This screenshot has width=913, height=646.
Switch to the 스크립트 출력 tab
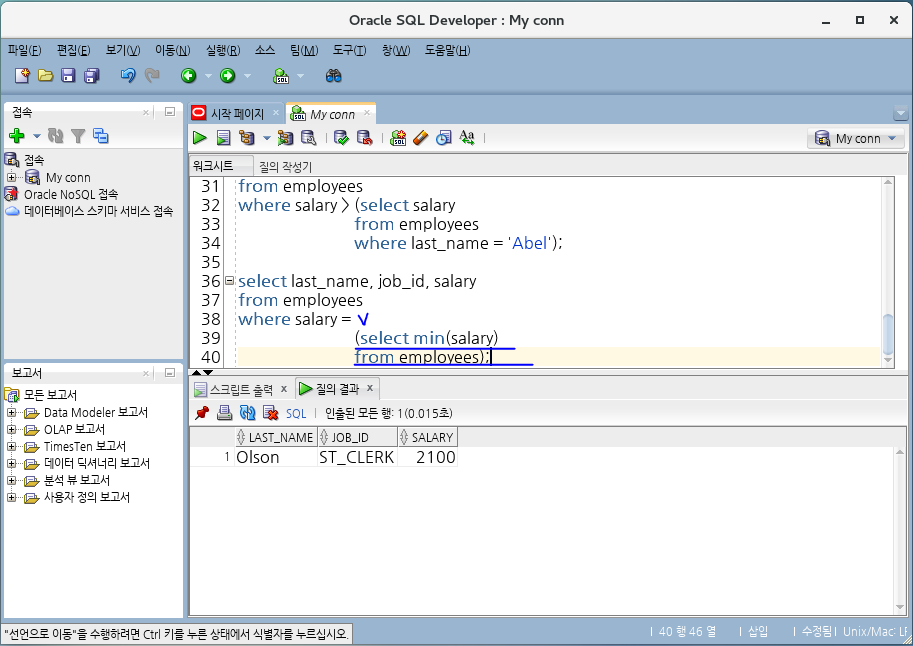241,389
